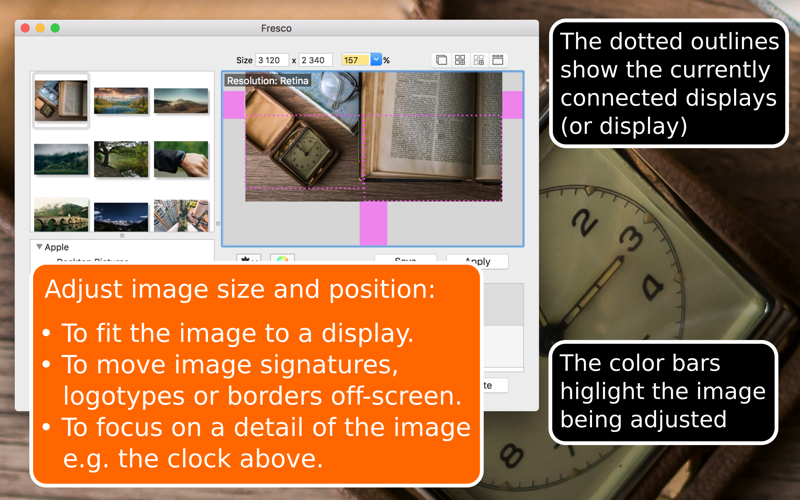Select the clock and book thumbnail
Viewport: 800px width, 500px height.
[x=61, y=100]
